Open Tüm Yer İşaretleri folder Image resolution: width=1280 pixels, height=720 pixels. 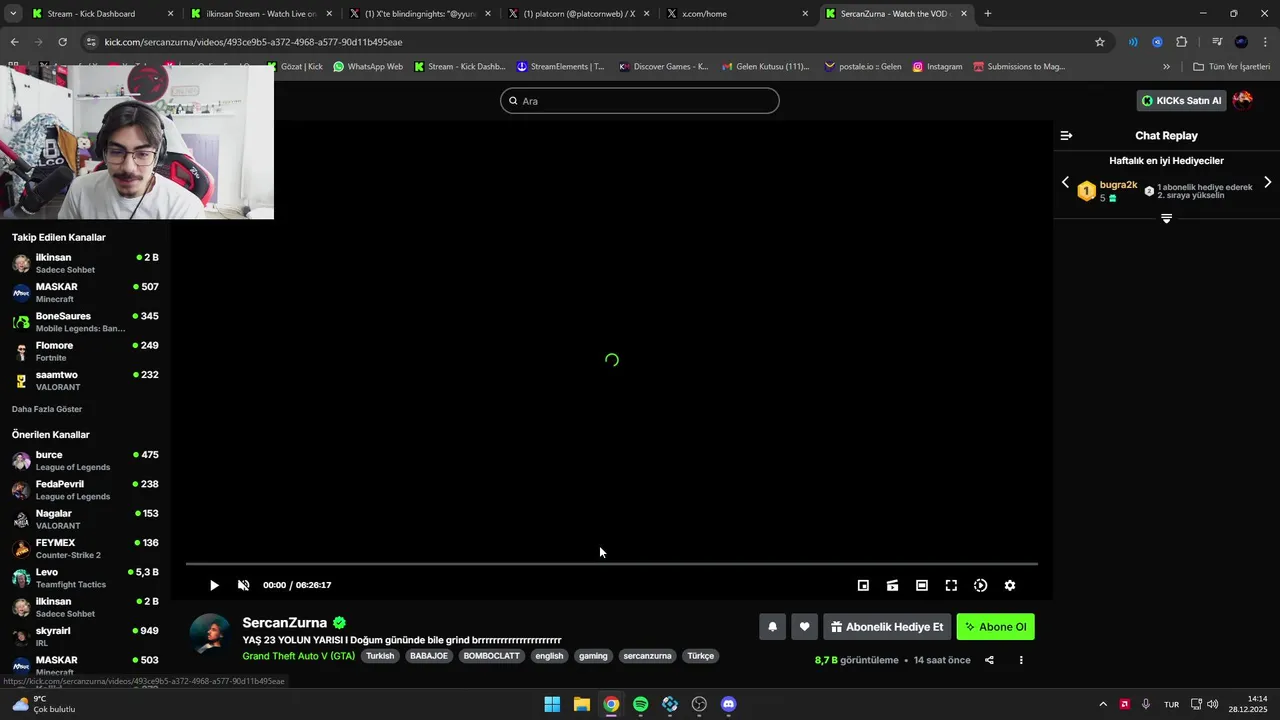click(1231, 67)
